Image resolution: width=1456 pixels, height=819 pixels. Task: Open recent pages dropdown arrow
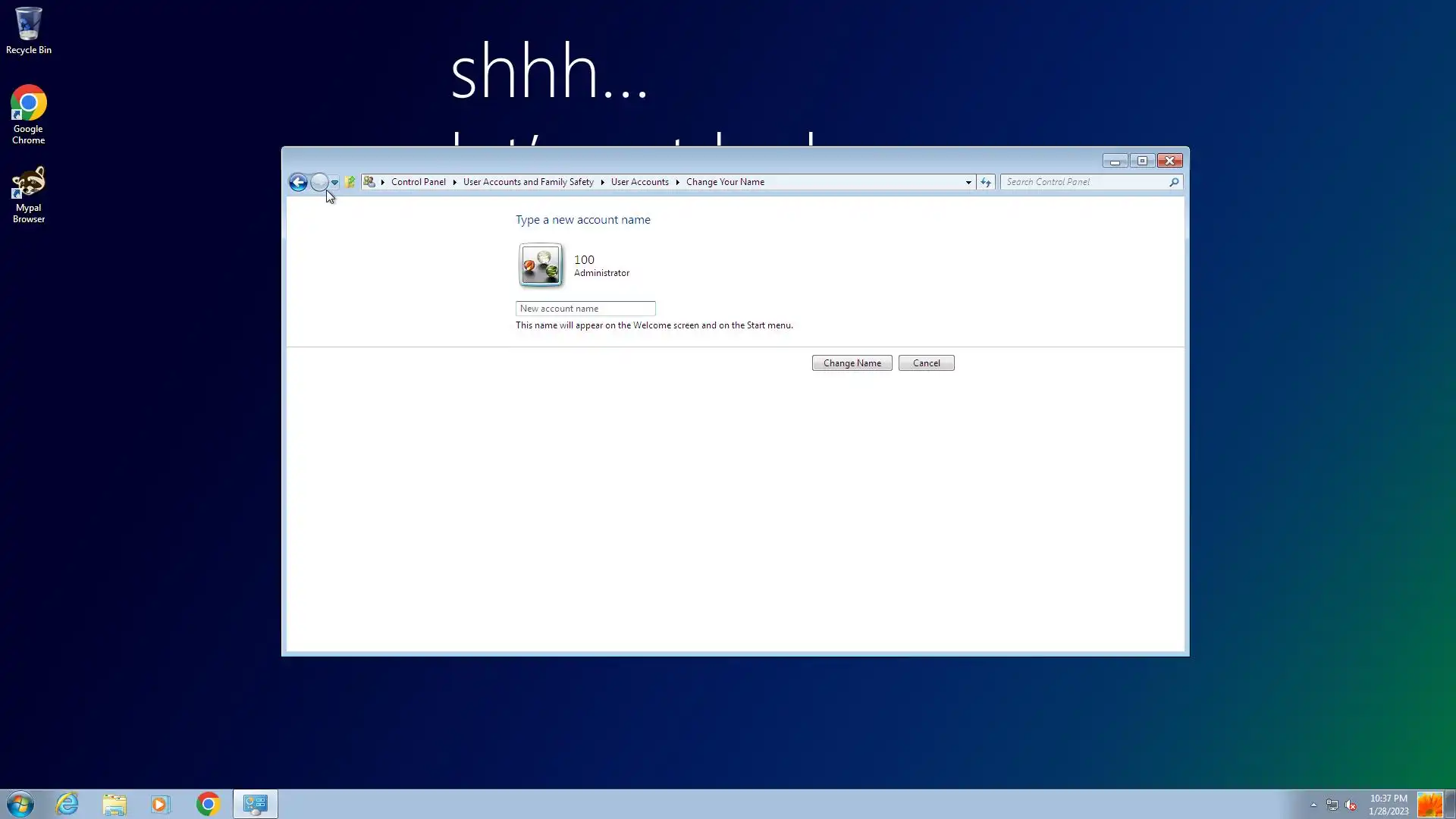(x=334, y=183)
